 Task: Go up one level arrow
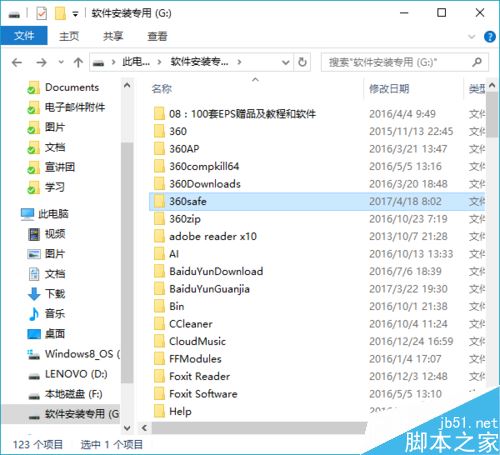pos(78,62)
